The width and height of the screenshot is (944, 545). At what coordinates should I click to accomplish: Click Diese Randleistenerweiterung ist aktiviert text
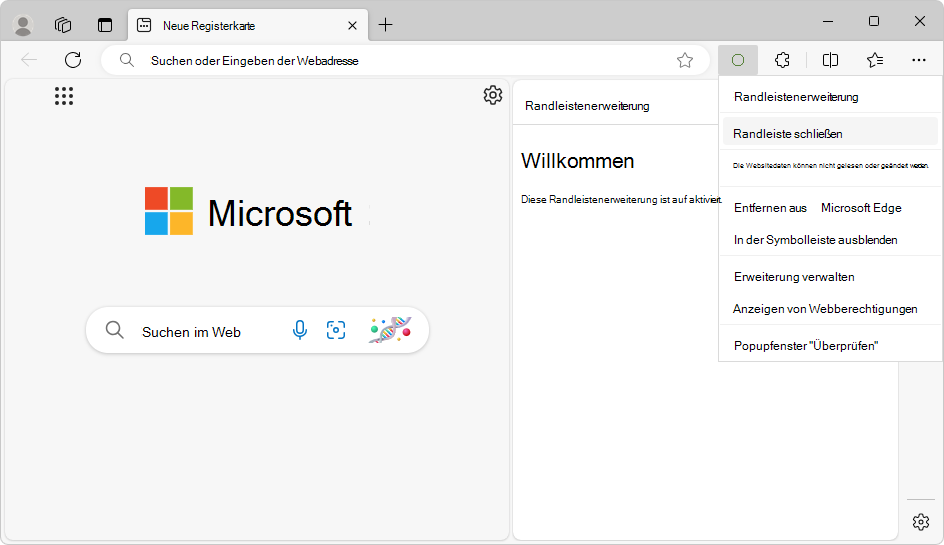click(621, 199)
